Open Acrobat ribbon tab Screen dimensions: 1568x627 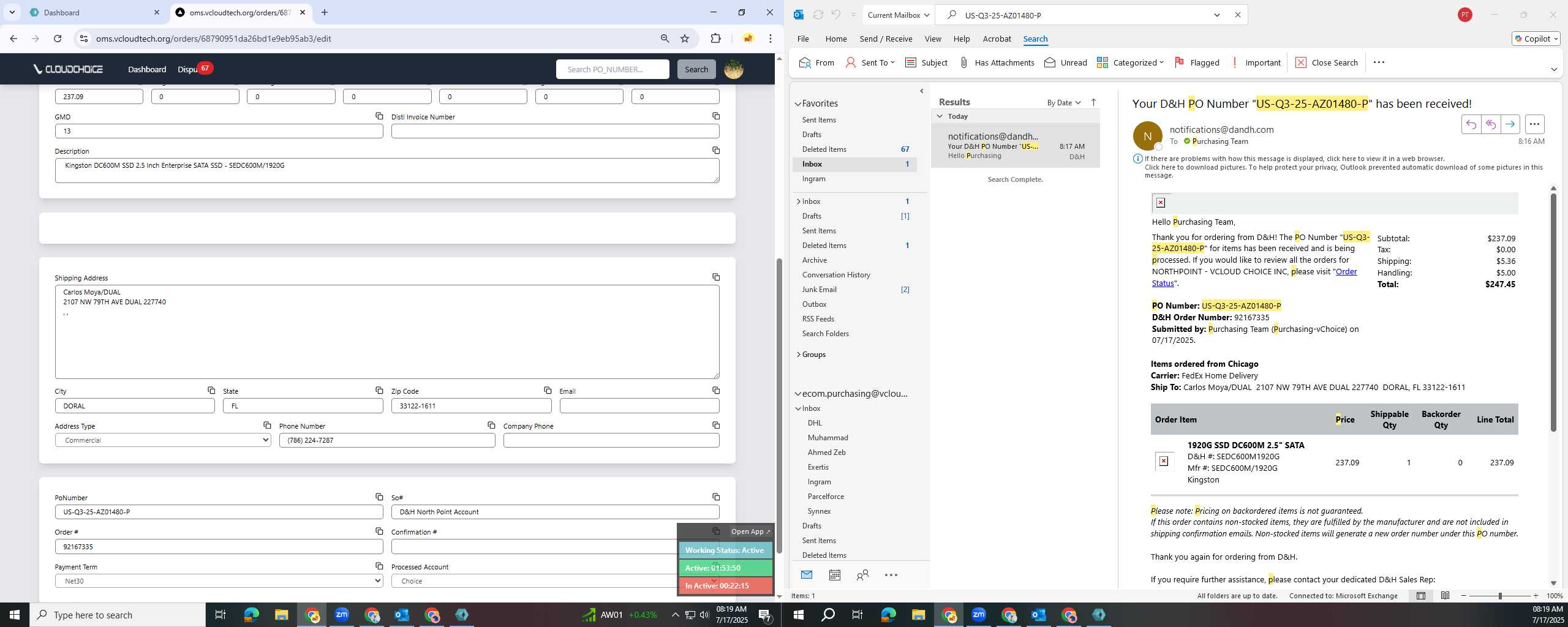pyautogui.click(x=997, y=39)
